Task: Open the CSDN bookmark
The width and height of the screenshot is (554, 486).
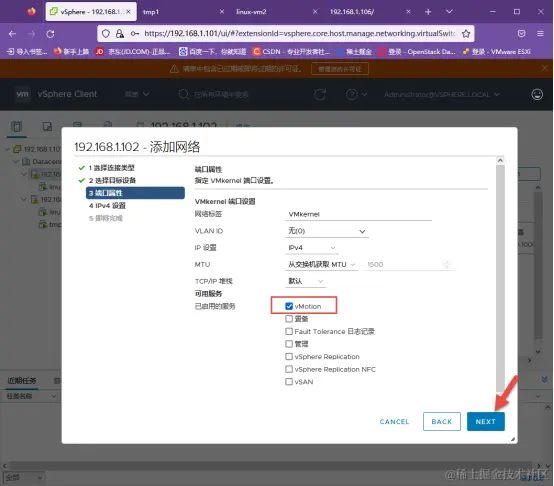Action: [x=291, y=52]
